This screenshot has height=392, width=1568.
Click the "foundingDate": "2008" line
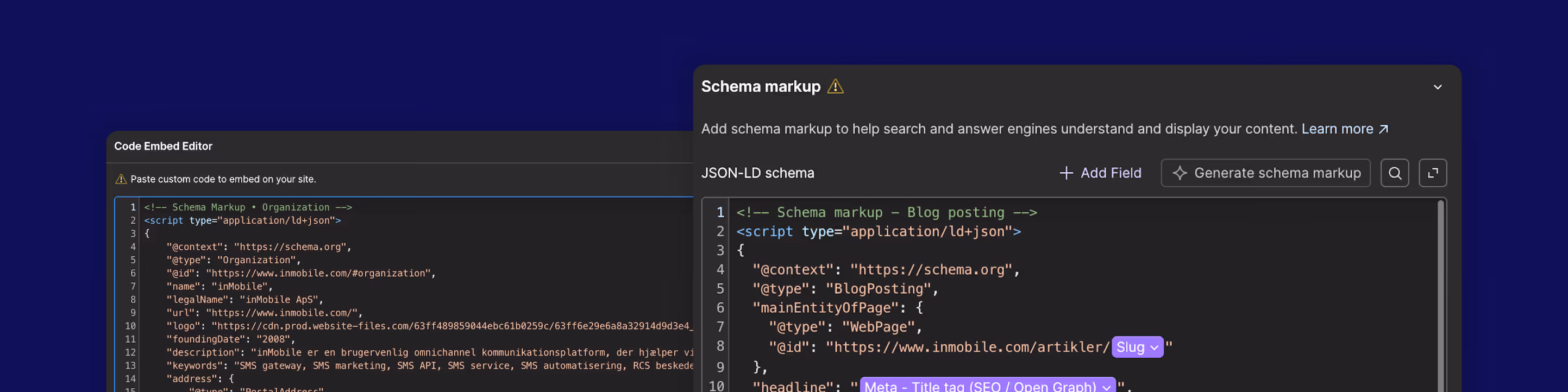coord(231,339)
